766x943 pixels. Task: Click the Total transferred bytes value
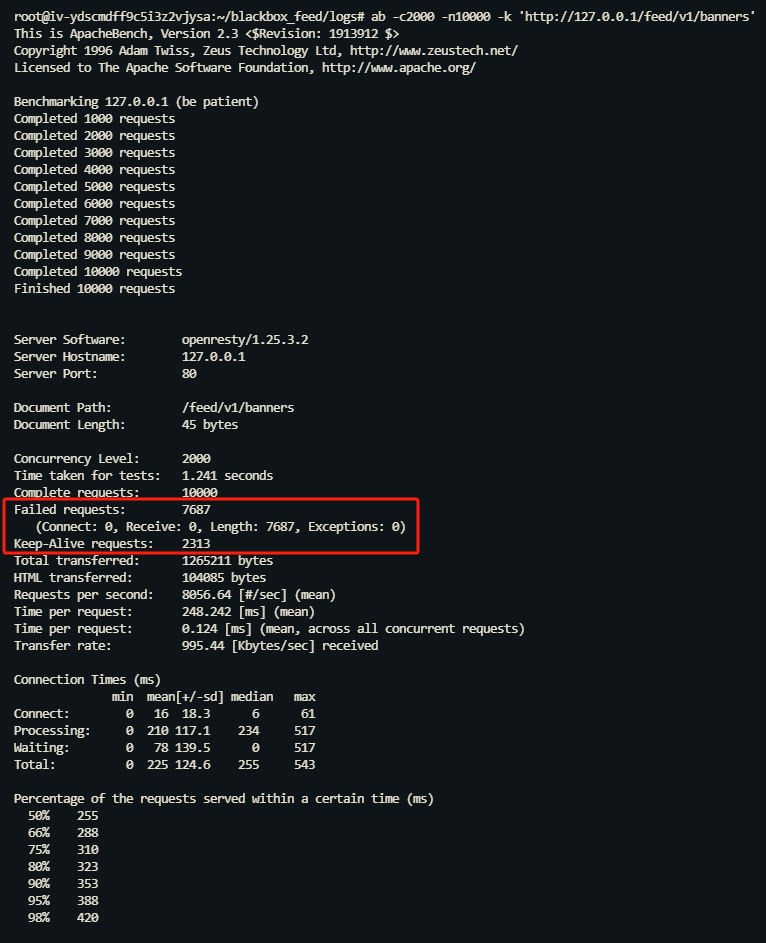(x=227, y=561)
